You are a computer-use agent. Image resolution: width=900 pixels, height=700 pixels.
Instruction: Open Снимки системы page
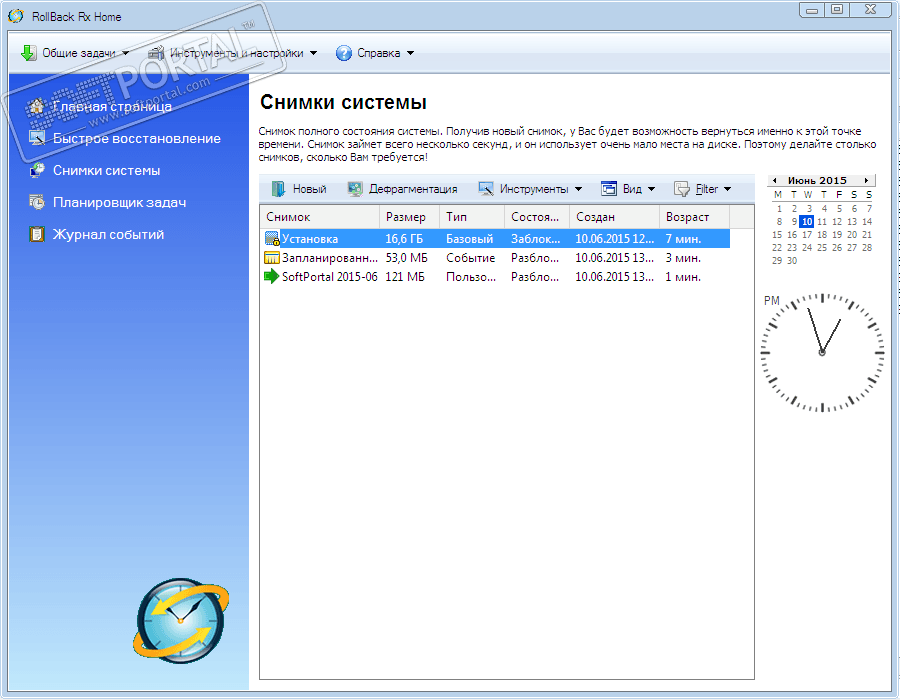[x=106, y=170]
